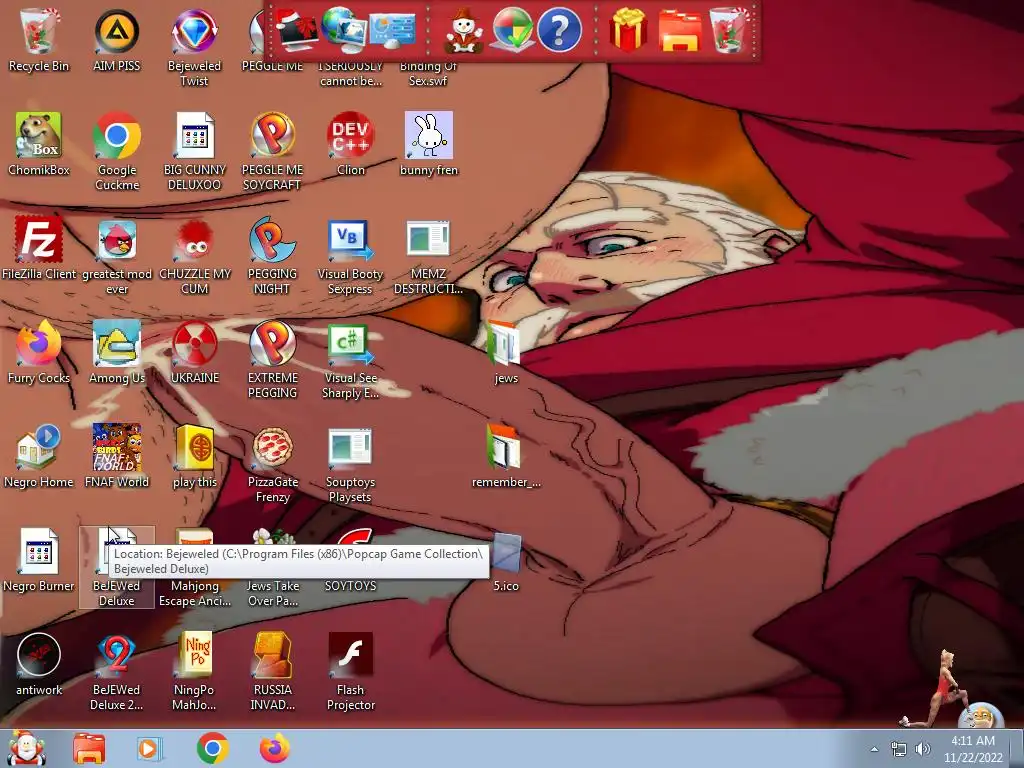The height and width of the screenshot is (768, 1024).
Task: Select the play this mahjong tile icon
Action: coord(195,456)
